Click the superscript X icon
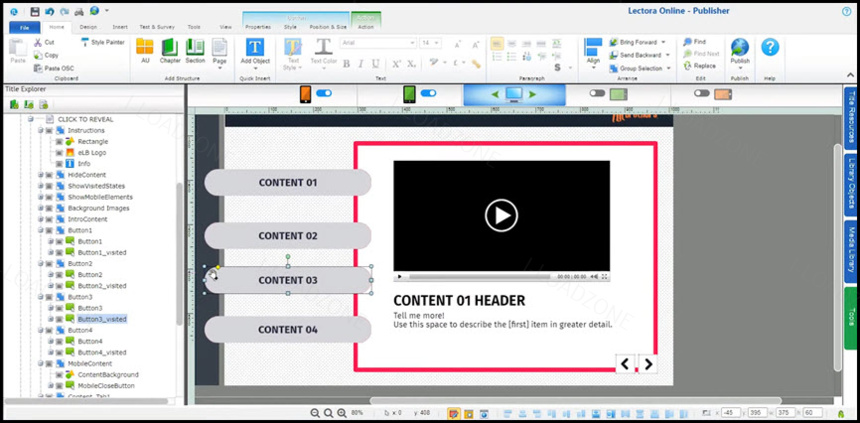860x423 pixels. tap(396, 64)
